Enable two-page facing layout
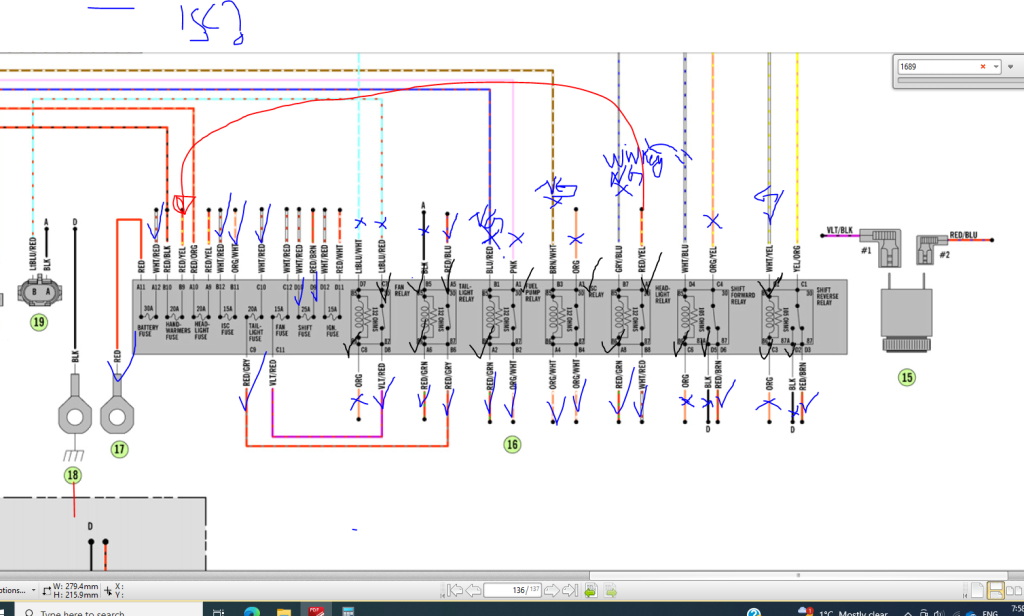1024x616 pixels. 1013,591
